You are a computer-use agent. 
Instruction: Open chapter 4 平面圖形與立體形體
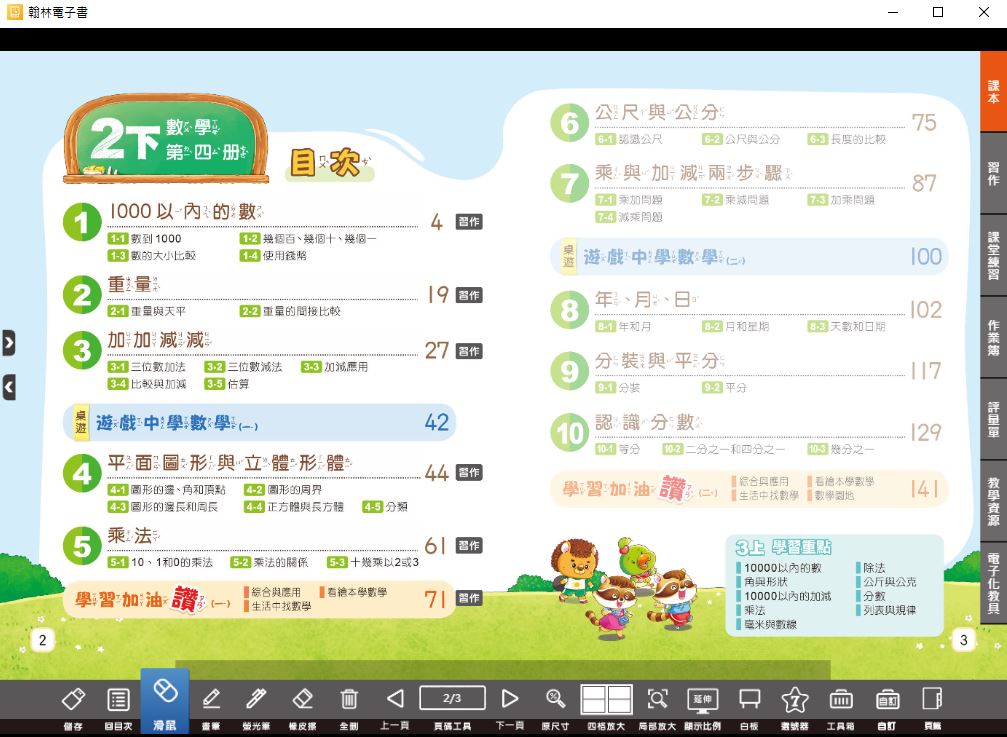pos(229,463)
